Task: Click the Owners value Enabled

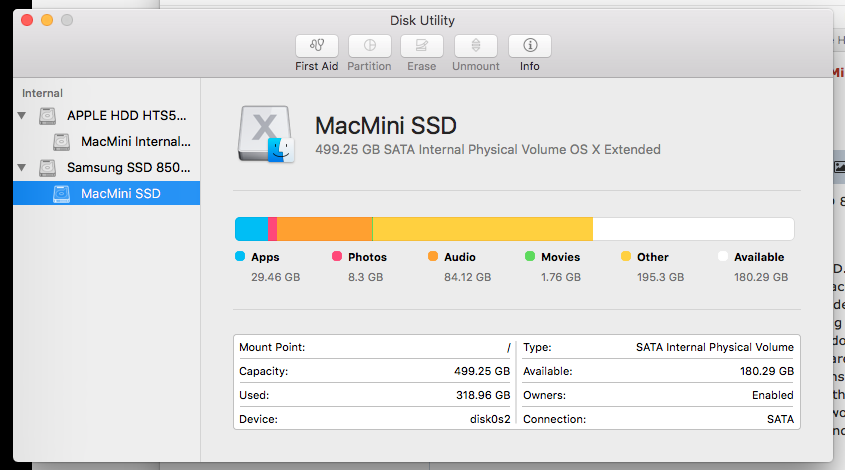Action: 773,395
